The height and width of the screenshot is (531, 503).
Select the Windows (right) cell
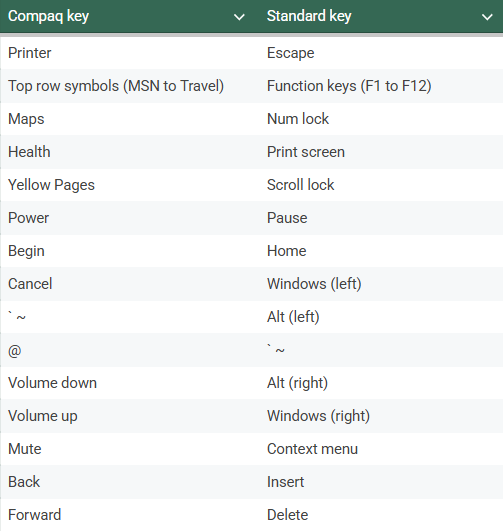381,416
